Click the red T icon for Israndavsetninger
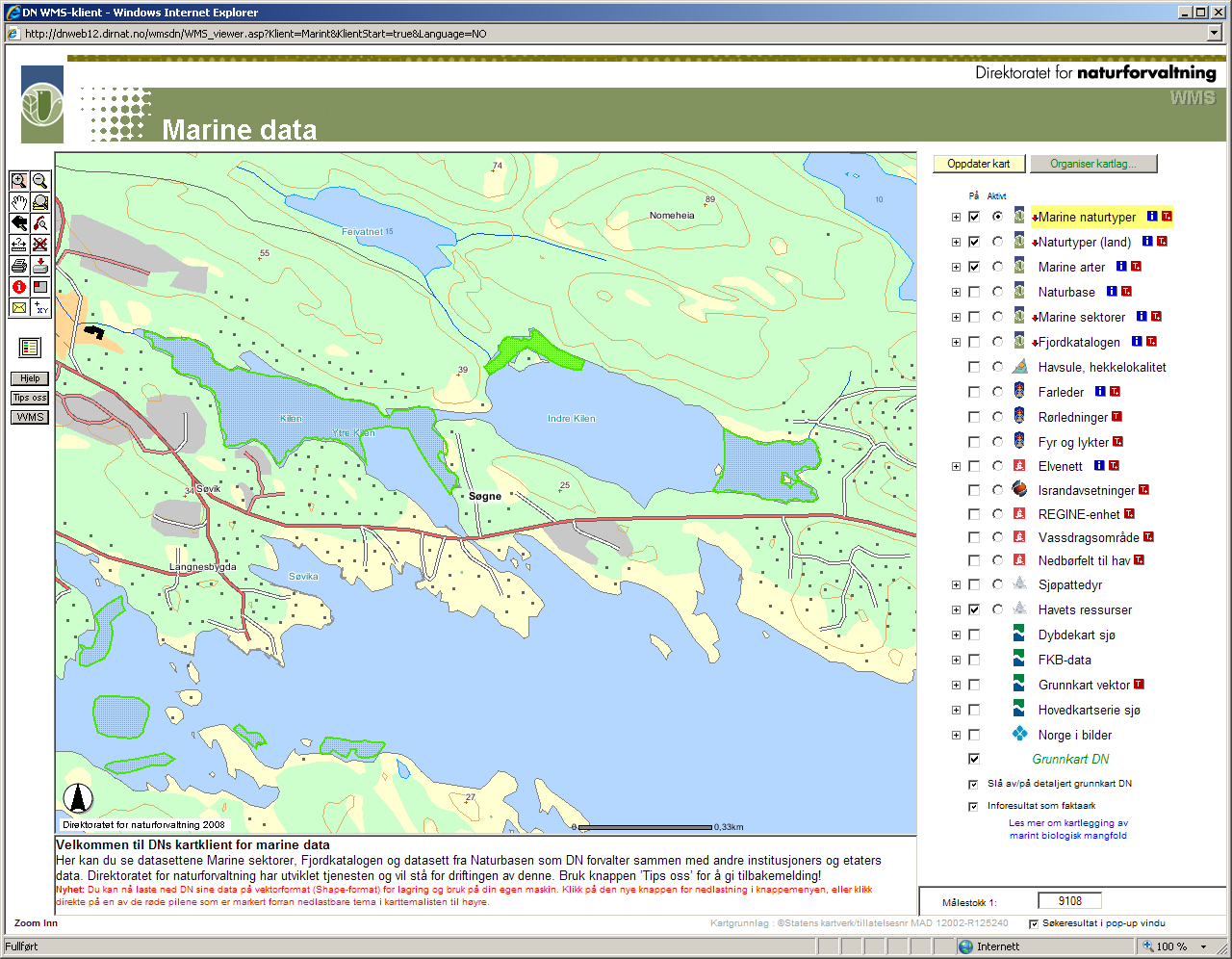 click(1143, 490)
